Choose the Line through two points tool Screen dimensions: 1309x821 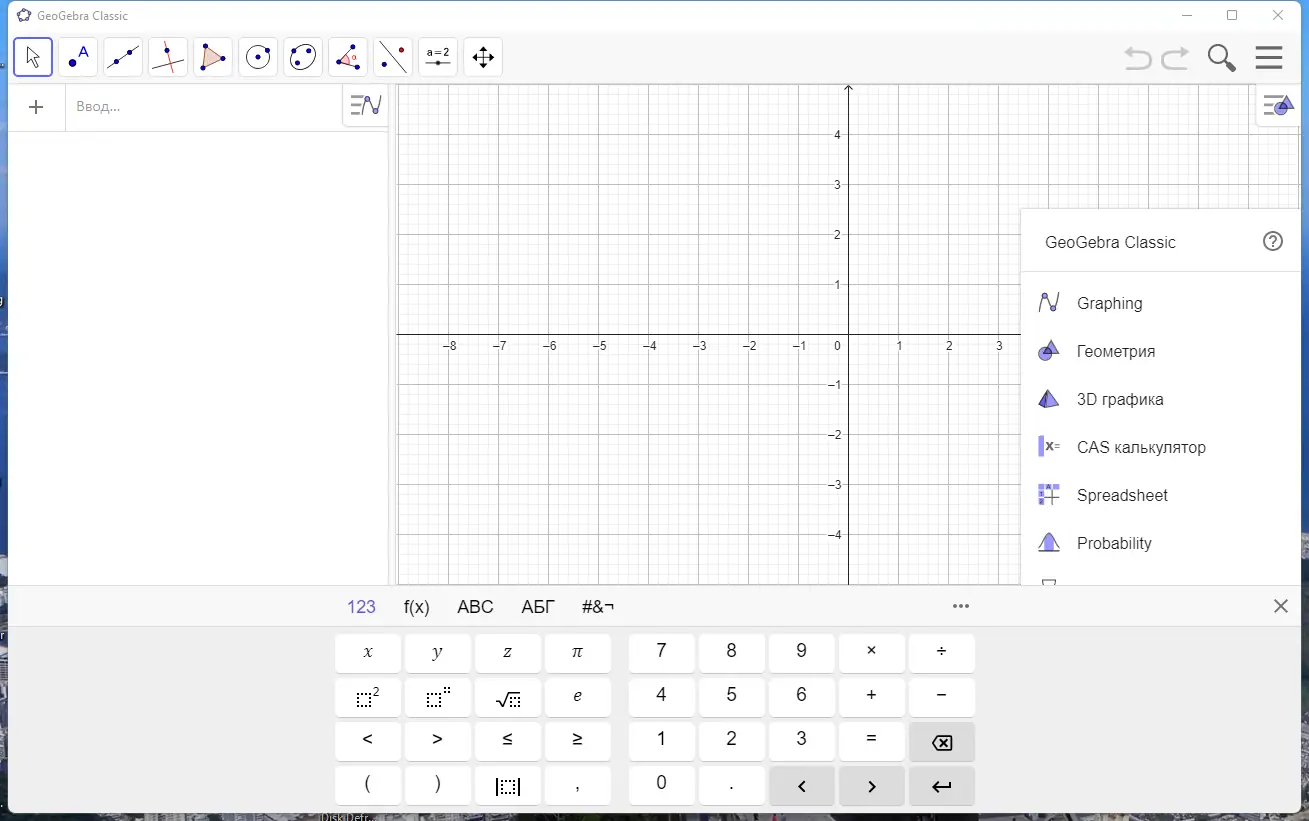tap(123, 57)
